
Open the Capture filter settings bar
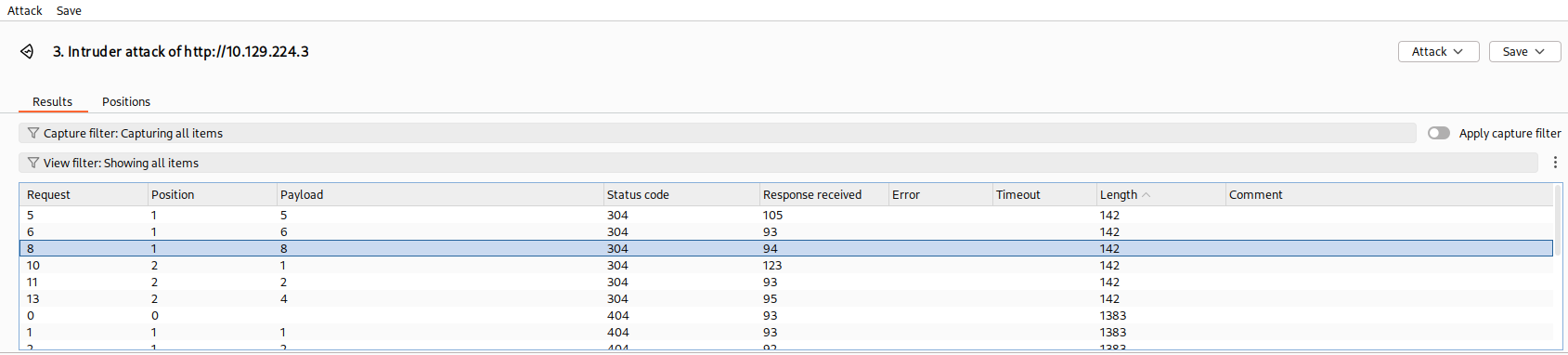pyautogui.click(x=718, y=133)
